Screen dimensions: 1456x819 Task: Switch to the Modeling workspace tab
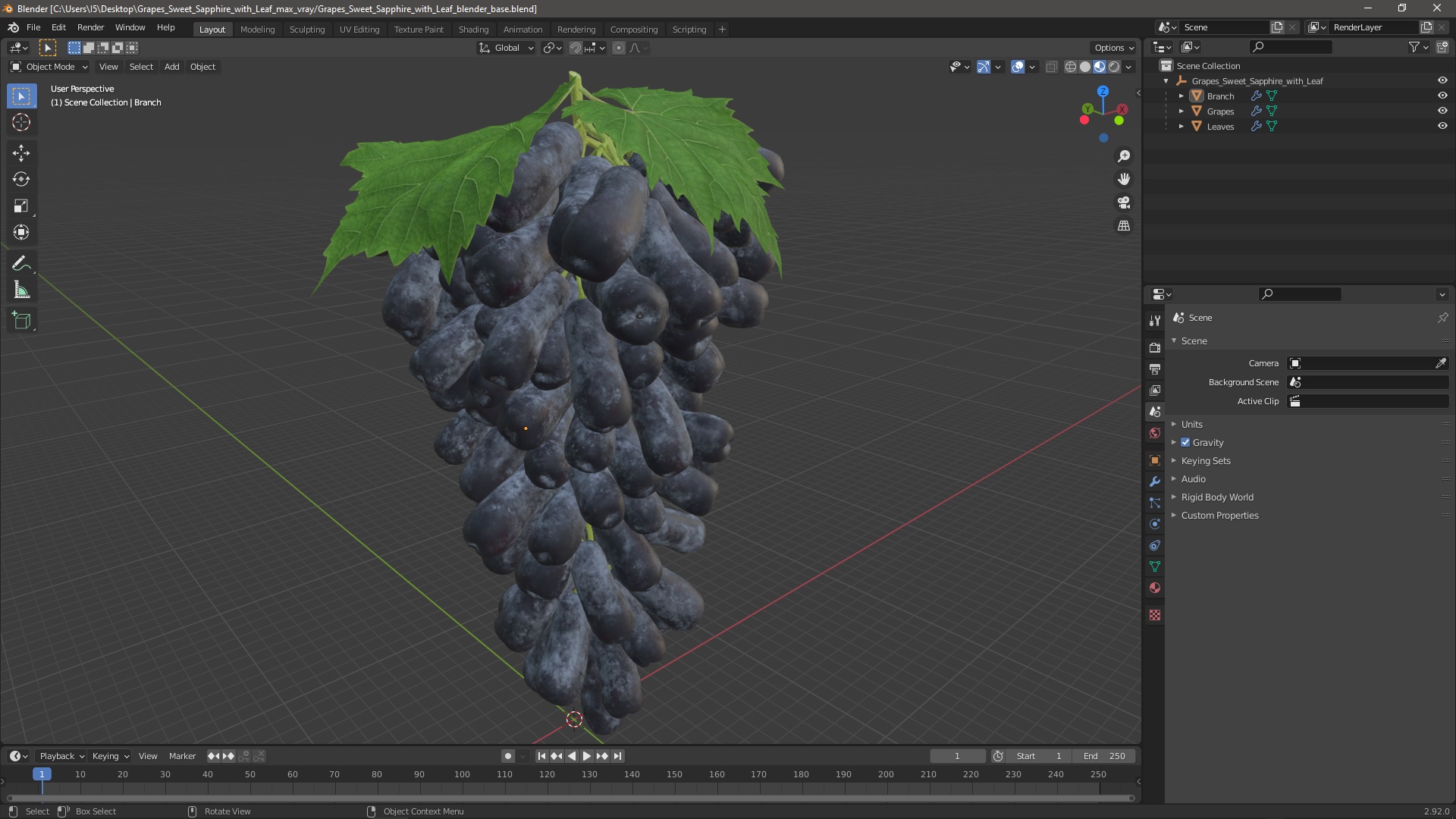click(x=257, y=30)
